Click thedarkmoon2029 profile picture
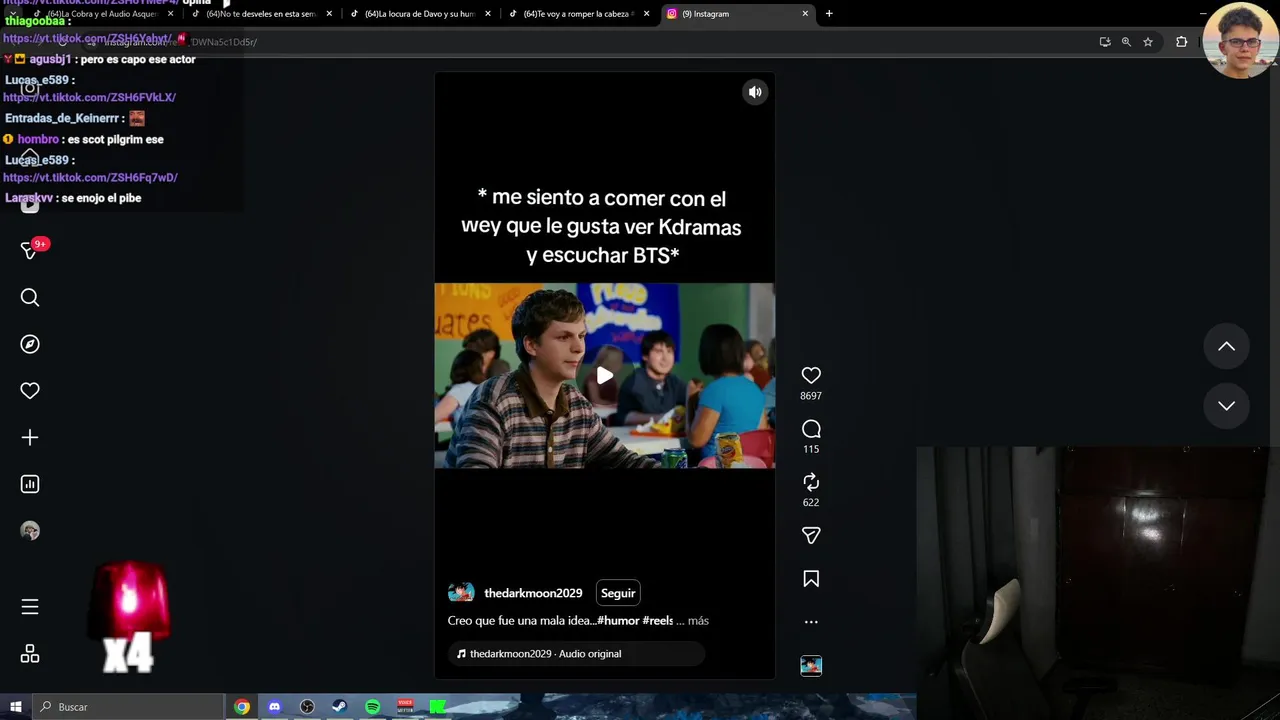Image resolution: width=1280 pixels, height=720 pixels. pyautogui.click(x=461, y=593)
